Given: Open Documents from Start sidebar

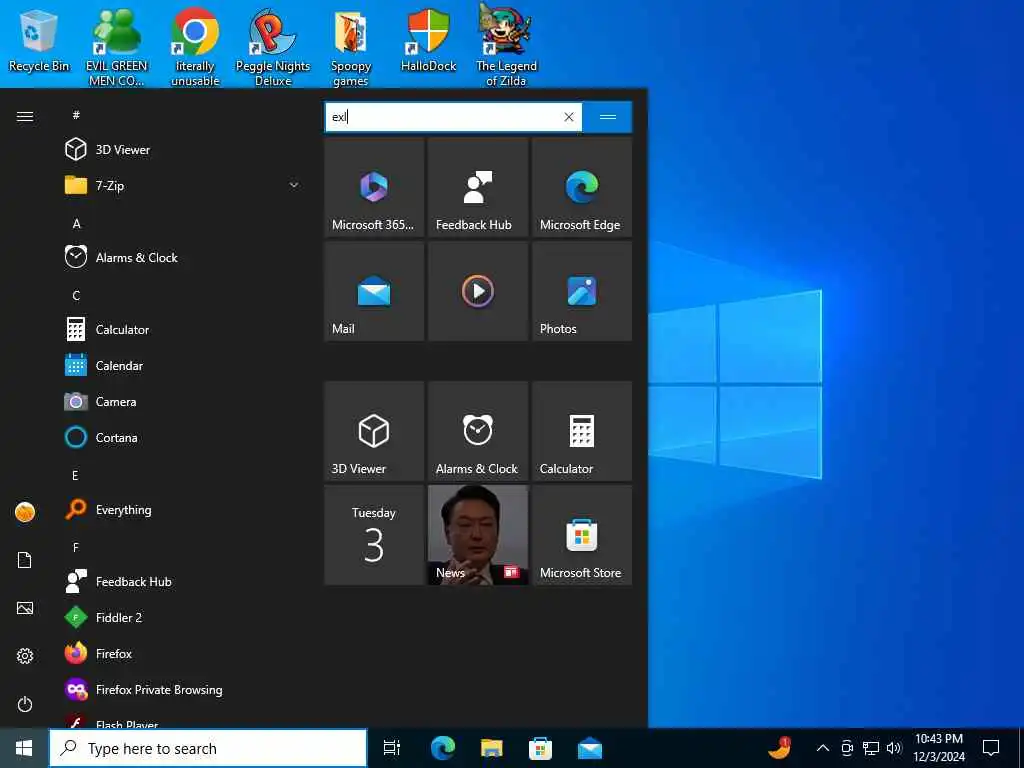Looking at the screenshot, I should point(25,560).
